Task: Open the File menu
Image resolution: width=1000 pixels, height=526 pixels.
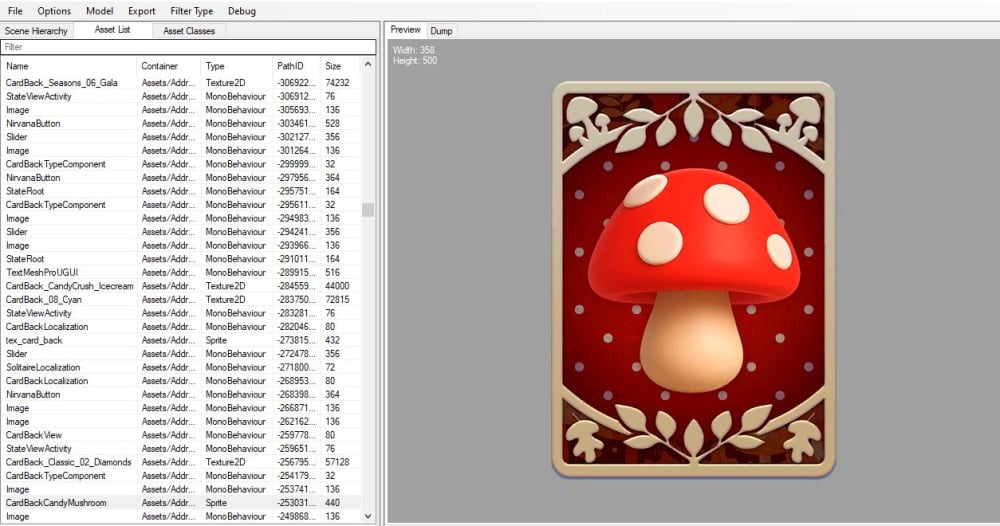Action: pyautogui.click(x=15, y=11)
